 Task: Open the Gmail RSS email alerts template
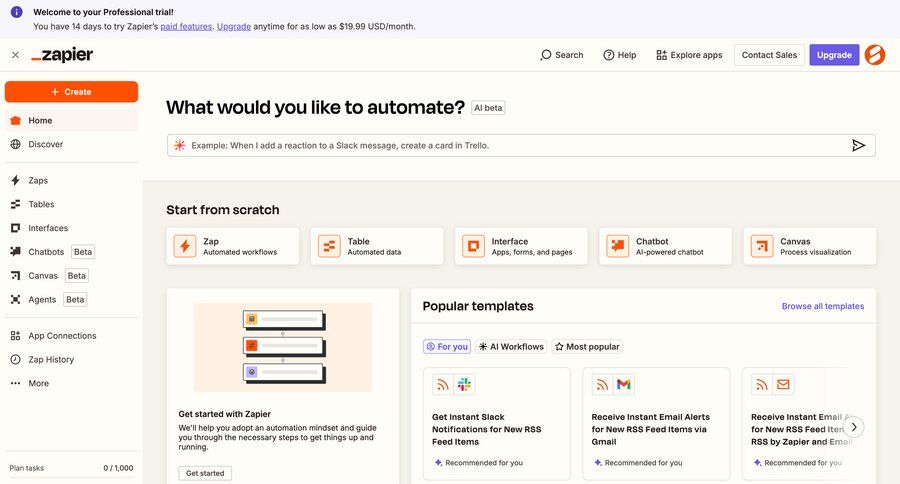click(656, 424)
